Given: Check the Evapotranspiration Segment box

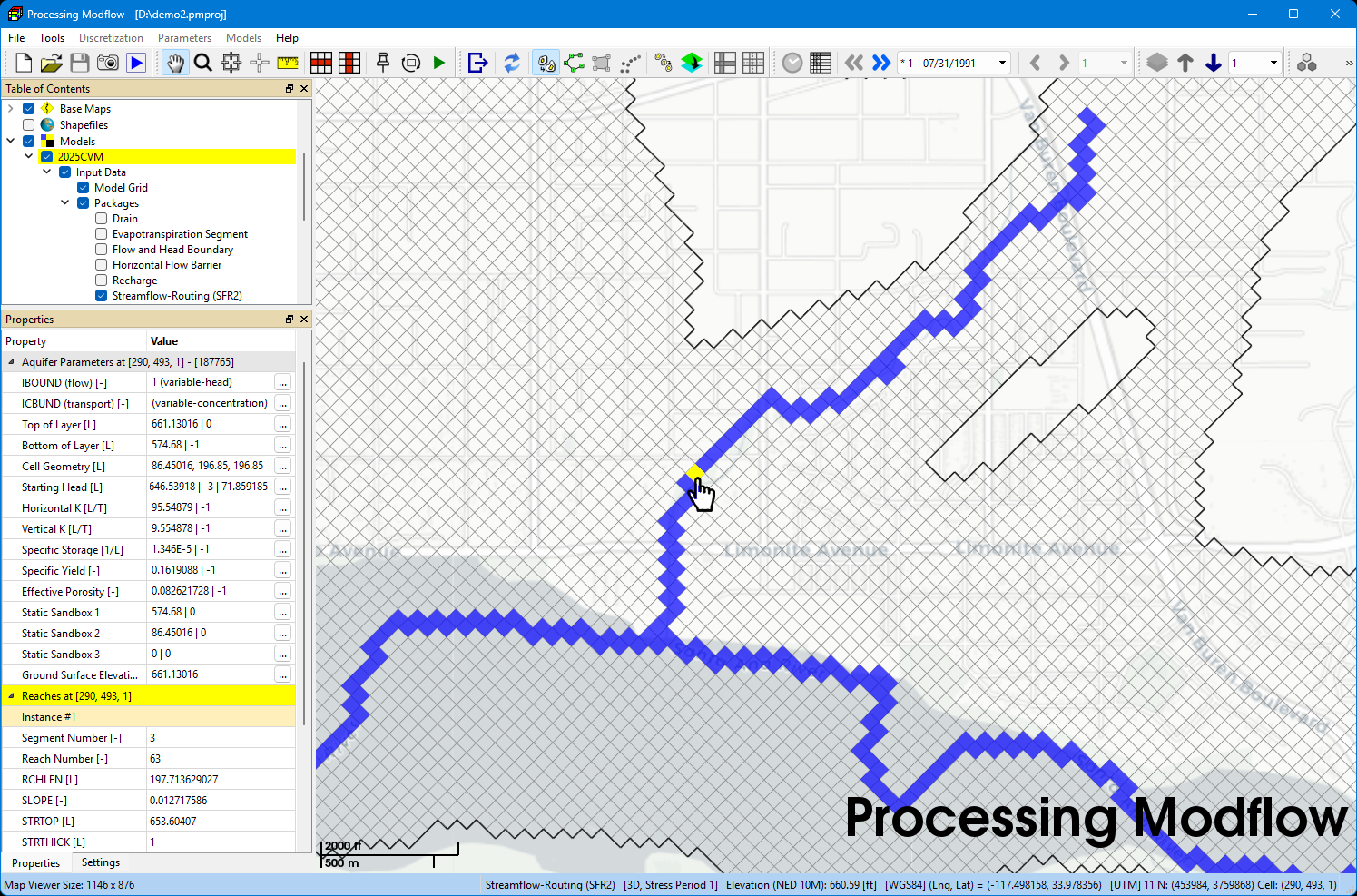Looking at the screenshot, I should pyautogui.click(x=102, y=234).
